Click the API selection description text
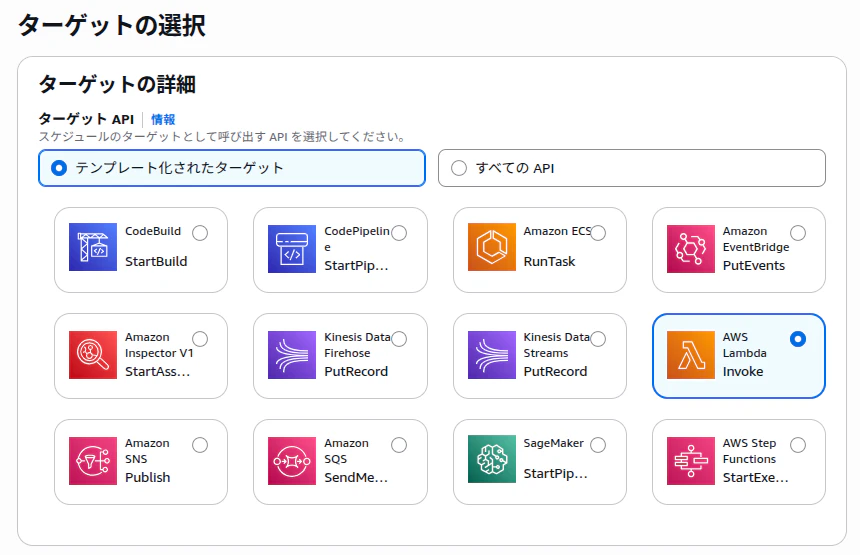The width and height of the screenshot is (860, 555). (222, 137)
